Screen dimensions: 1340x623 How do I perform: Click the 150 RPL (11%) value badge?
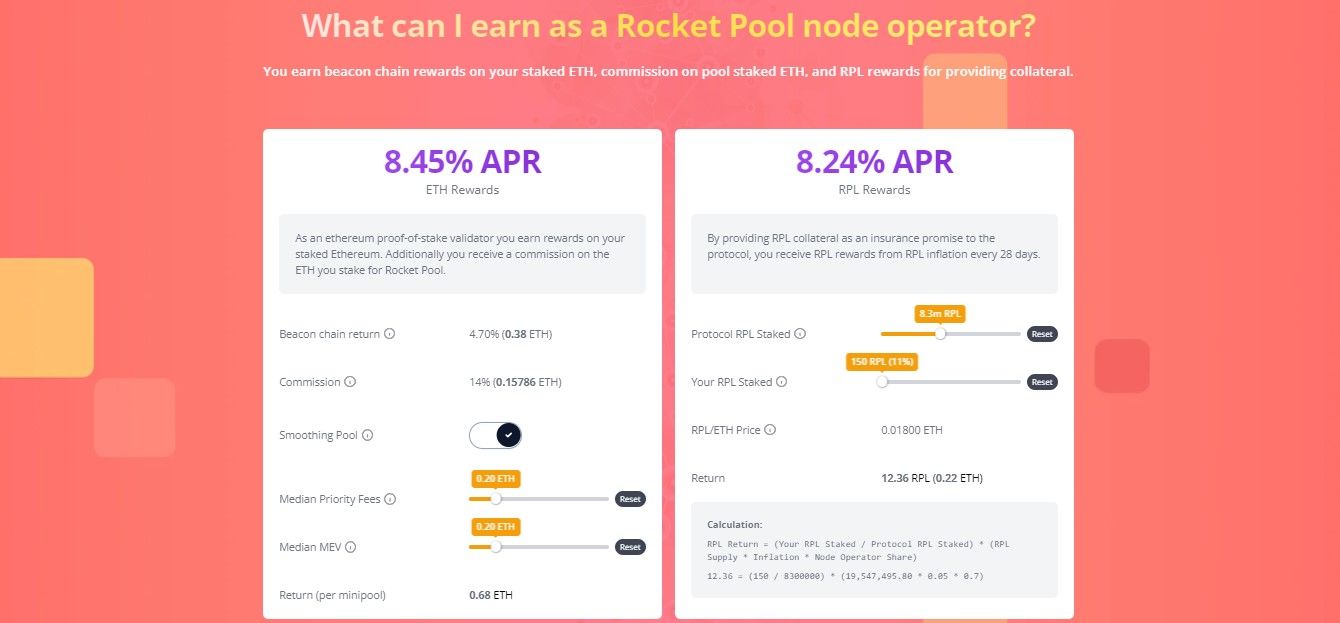coord(881,361)
